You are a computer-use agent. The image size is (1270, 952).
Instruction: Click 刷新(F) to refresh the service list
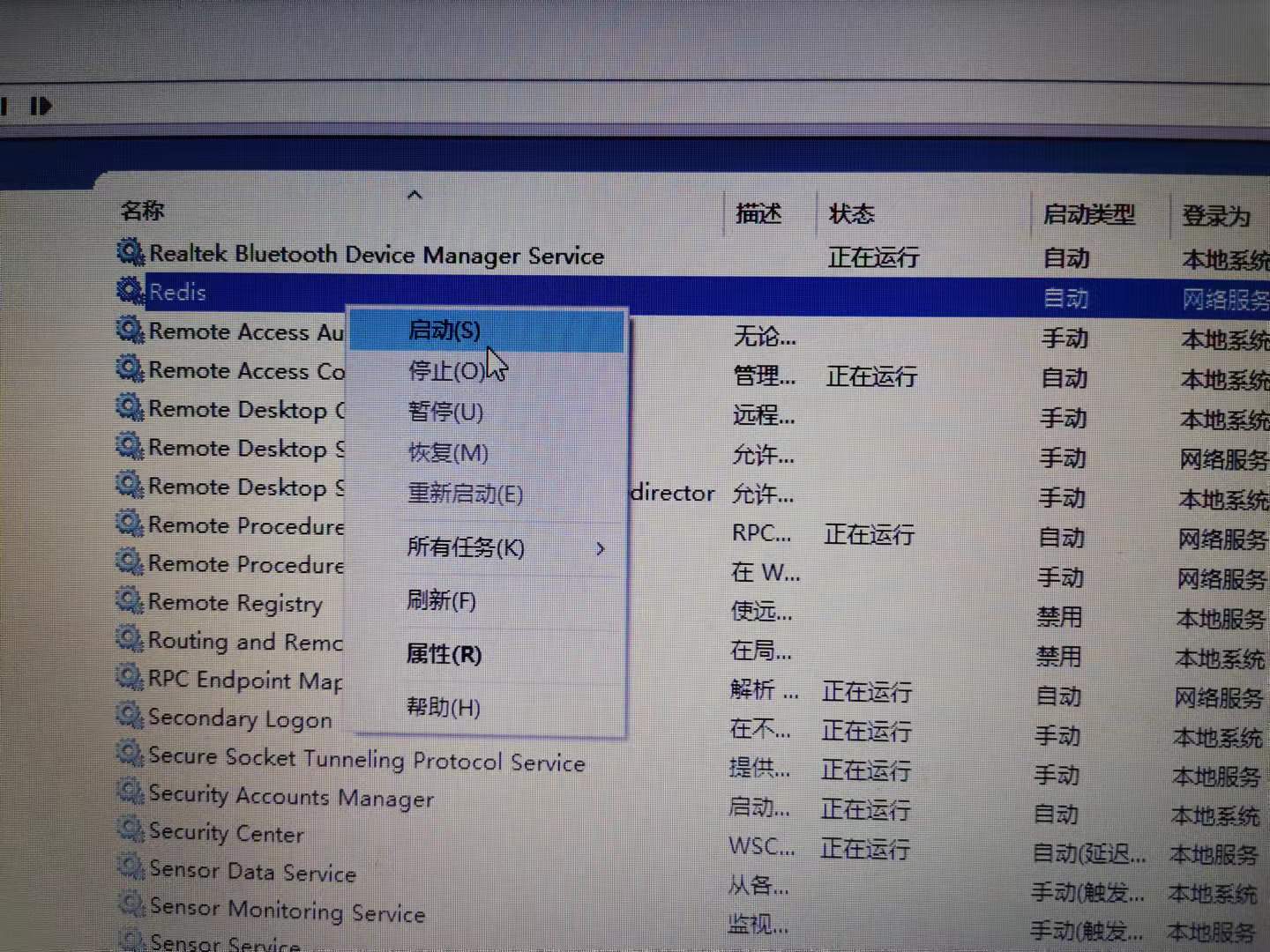click(441, 600)
